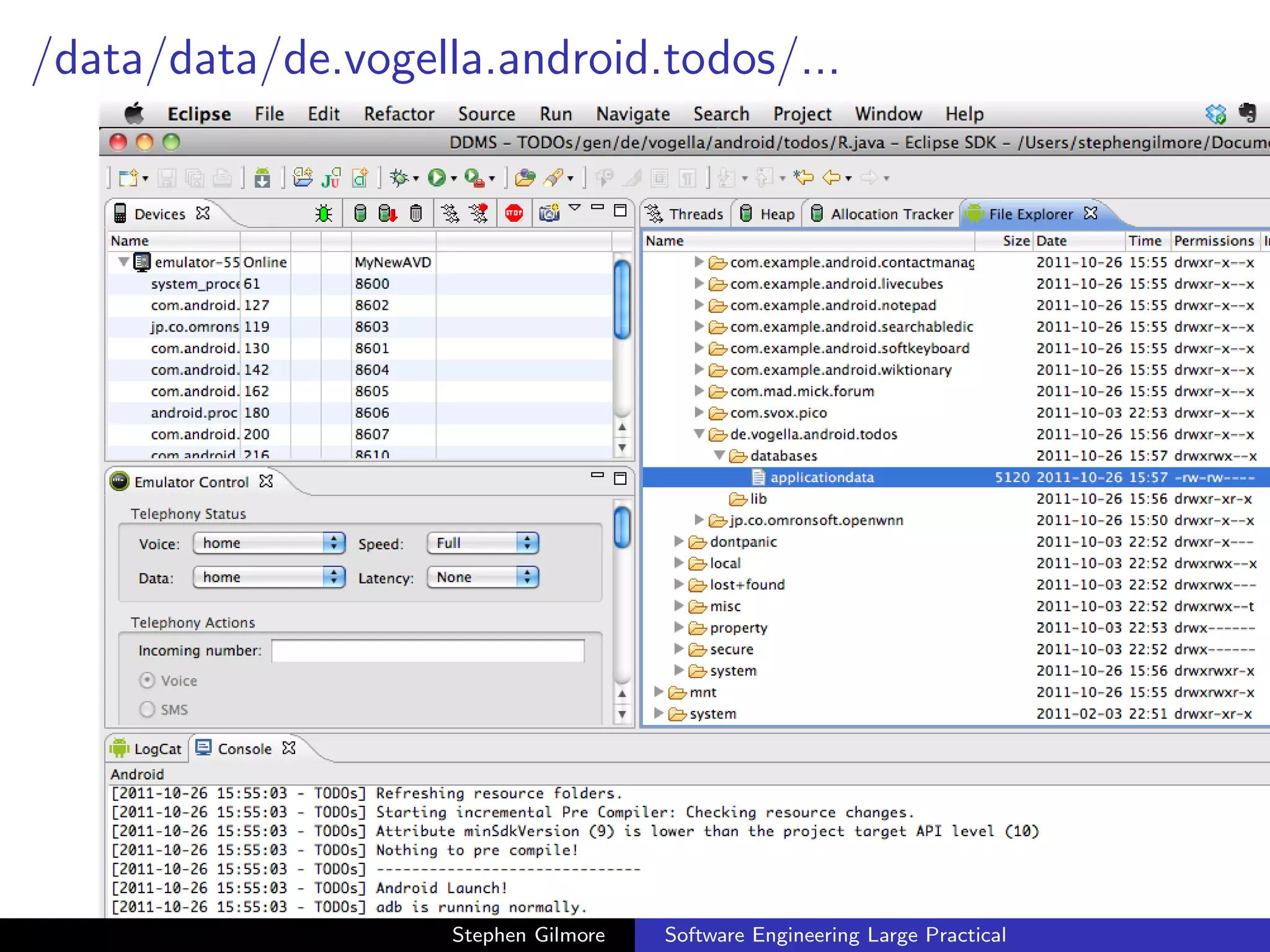Open the Devices view menu triangle
This screenshot has width=1270, height=952.
click(575, 208)
